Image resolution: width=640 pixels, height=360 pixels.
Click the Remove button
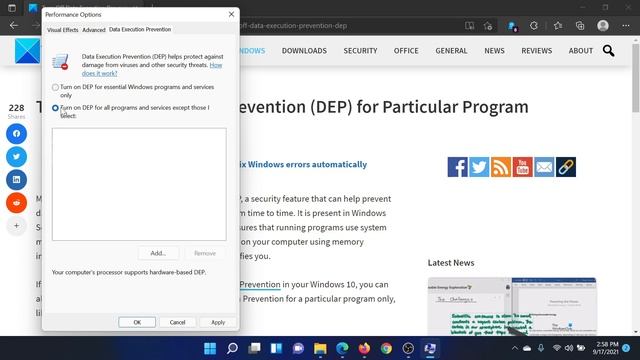205,253
